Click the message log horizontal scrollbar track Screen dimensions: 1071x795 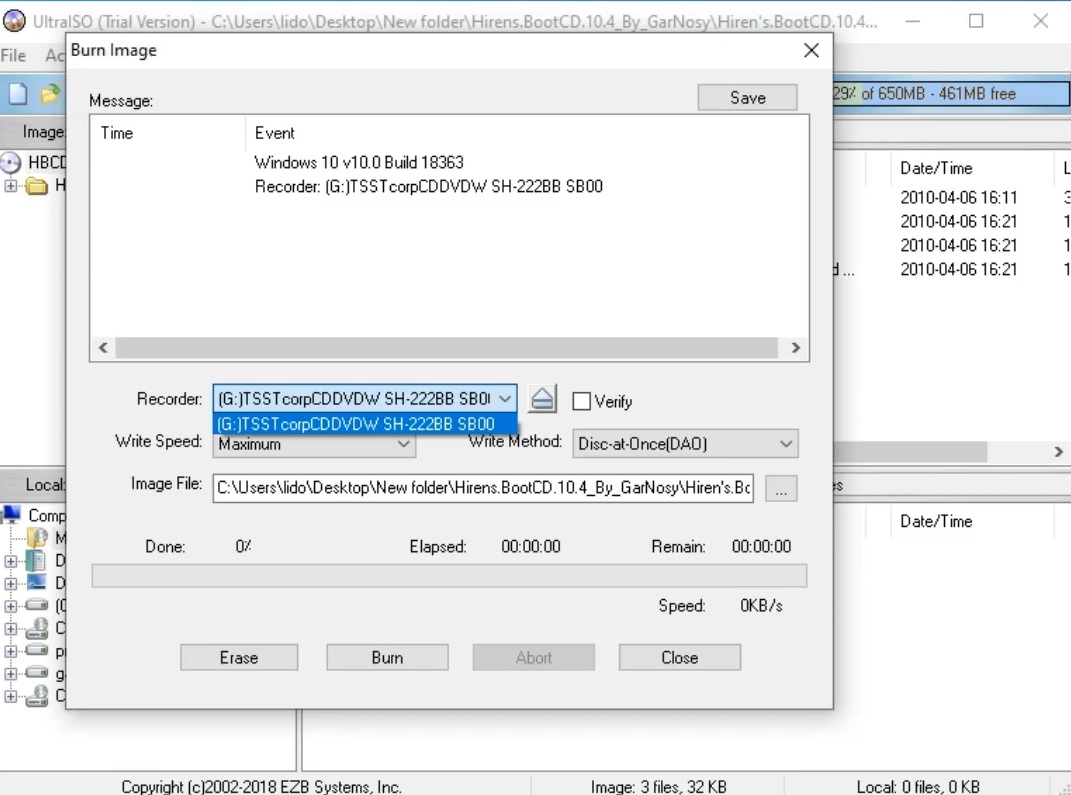tap(446, 348)
